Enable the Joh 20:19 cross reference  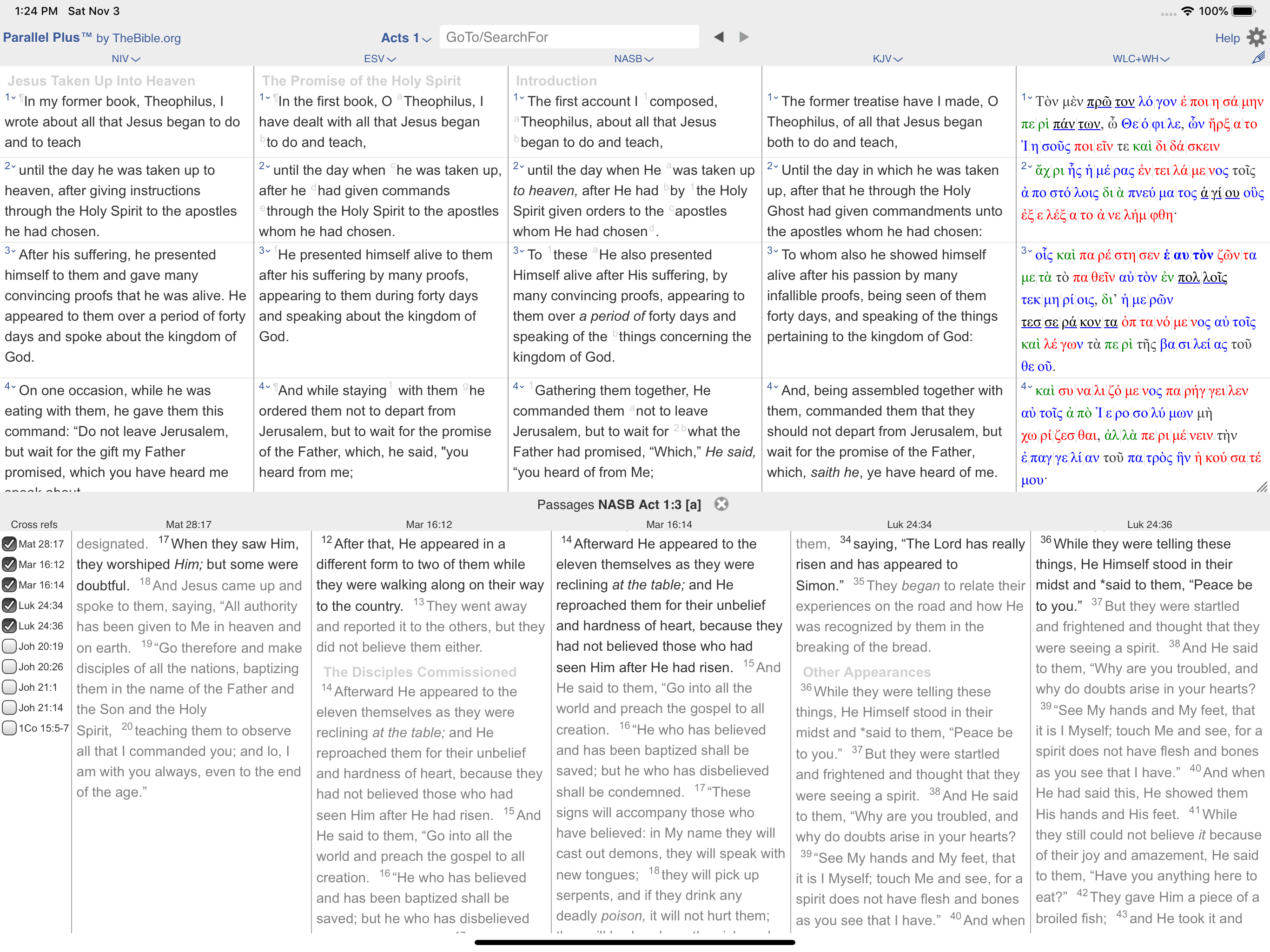[9, 646]
